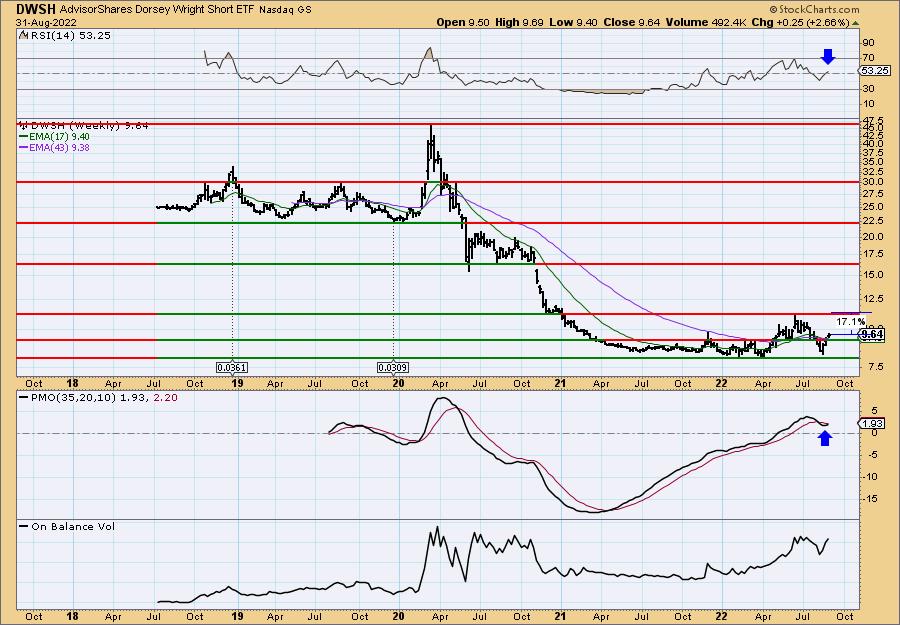Click the Nasdaq GS exchange label
900x625 pixels.
[285, 10]
